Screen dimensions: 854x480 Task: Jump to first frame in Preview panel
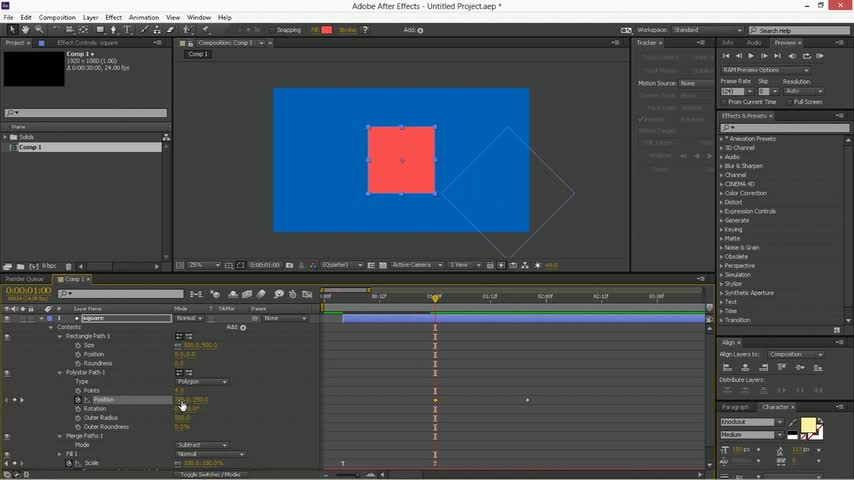(x=726, y=56)
